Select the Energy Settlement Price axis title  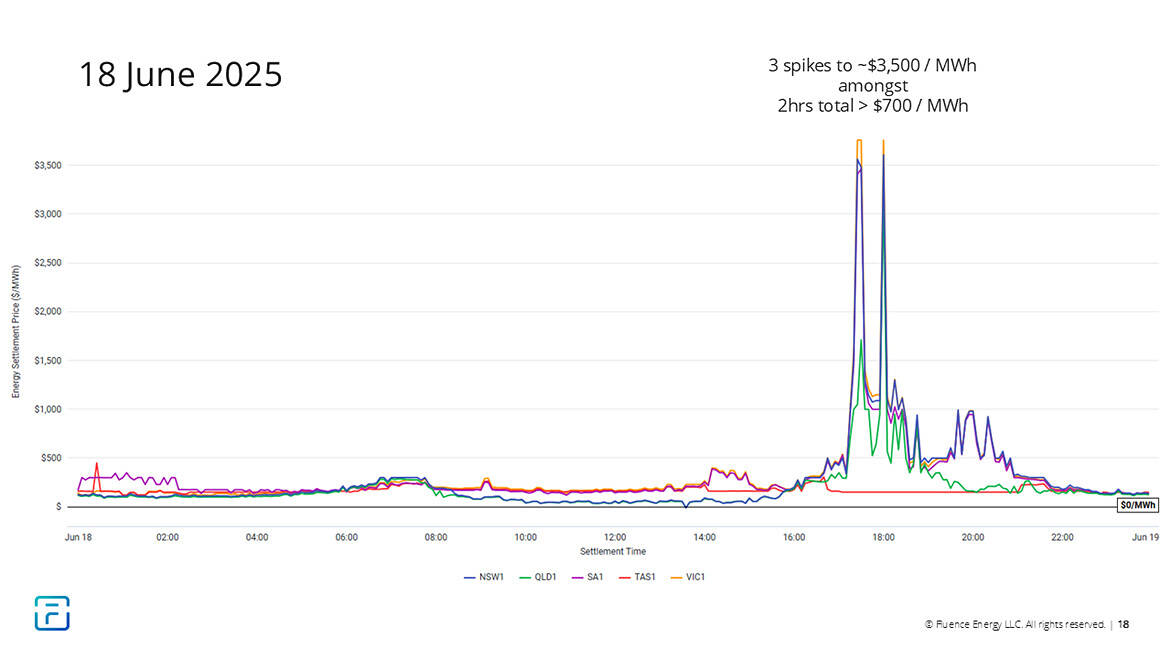(x=16, y=331)
